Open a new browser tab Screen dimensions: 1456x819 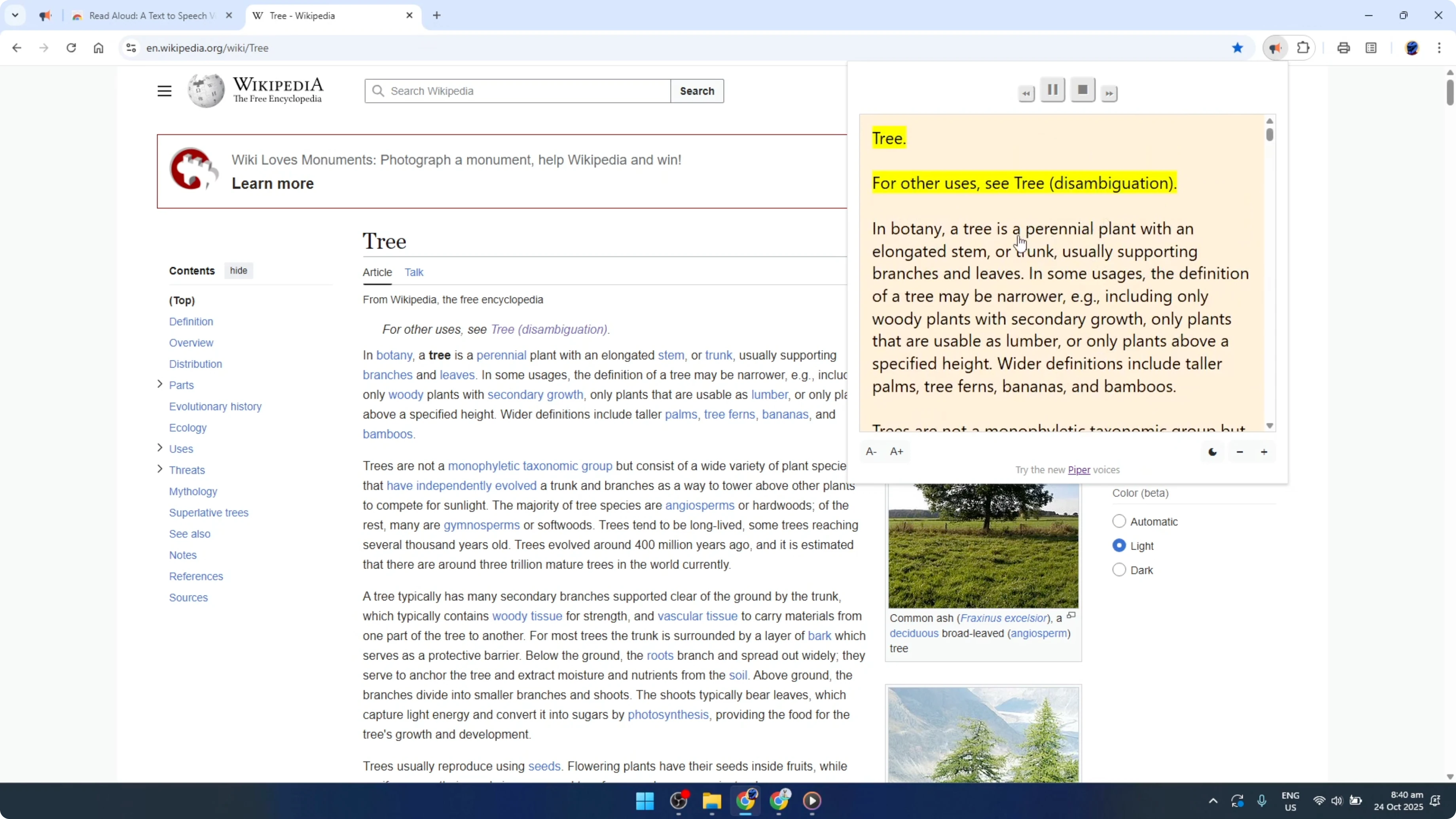click(x=436, y=15)
